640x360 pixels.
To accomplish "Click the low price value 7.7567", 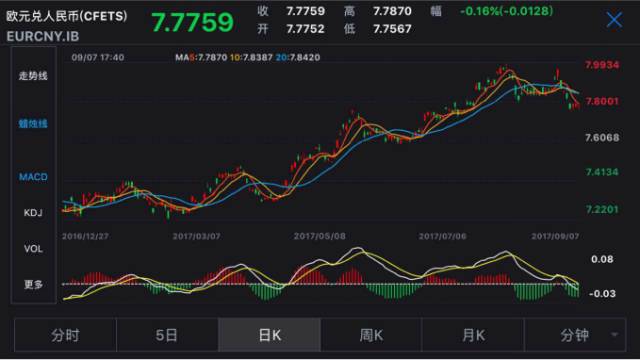I will pos(392,29).
